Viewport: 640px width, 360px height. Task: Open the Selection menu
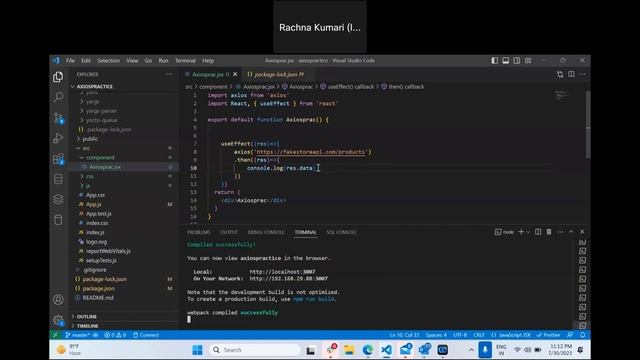108,60
